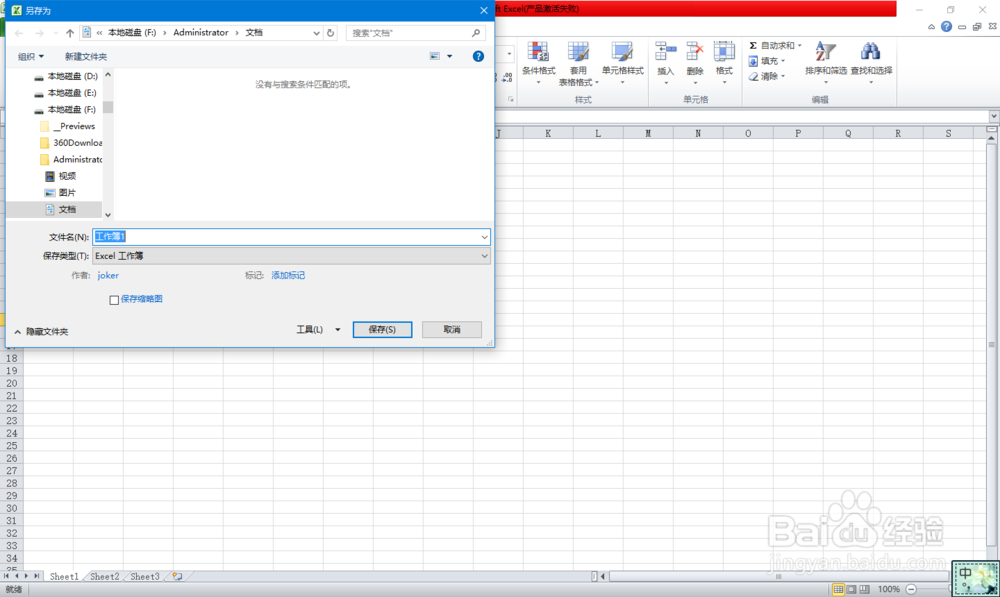The image size is (1000, 597).
Task: Select the Documents (文档) folder in tree
Action: point(61,209)
